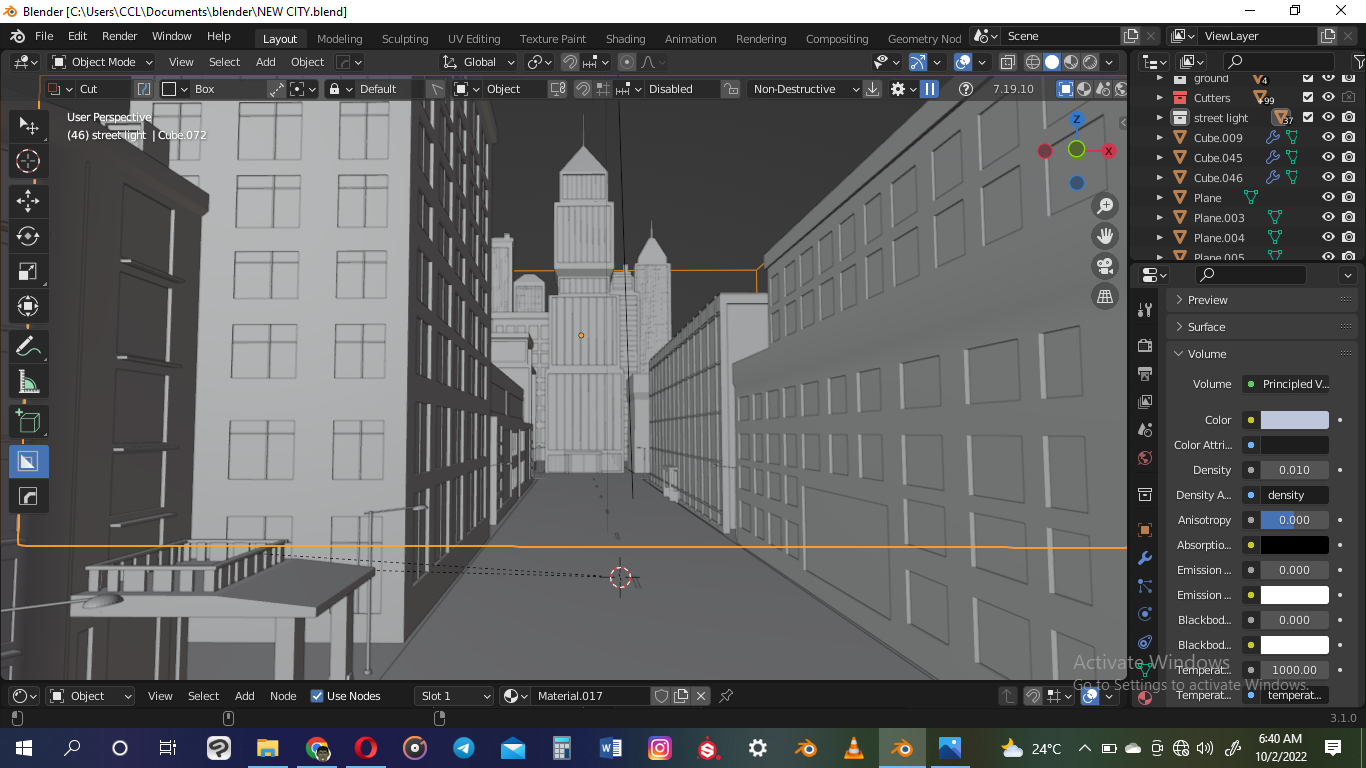The width and height of the screenshot is (1366, 768).
Task: Open the Non-Destructive dropdown
Action: pyautogui.click(x=804, y=89)
